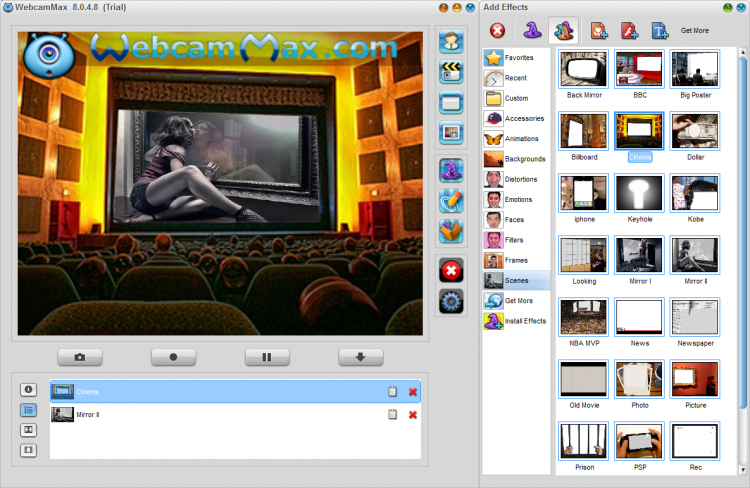The image size is (750, 488).
Task: Open the Frames category
Action: (516, 260)
